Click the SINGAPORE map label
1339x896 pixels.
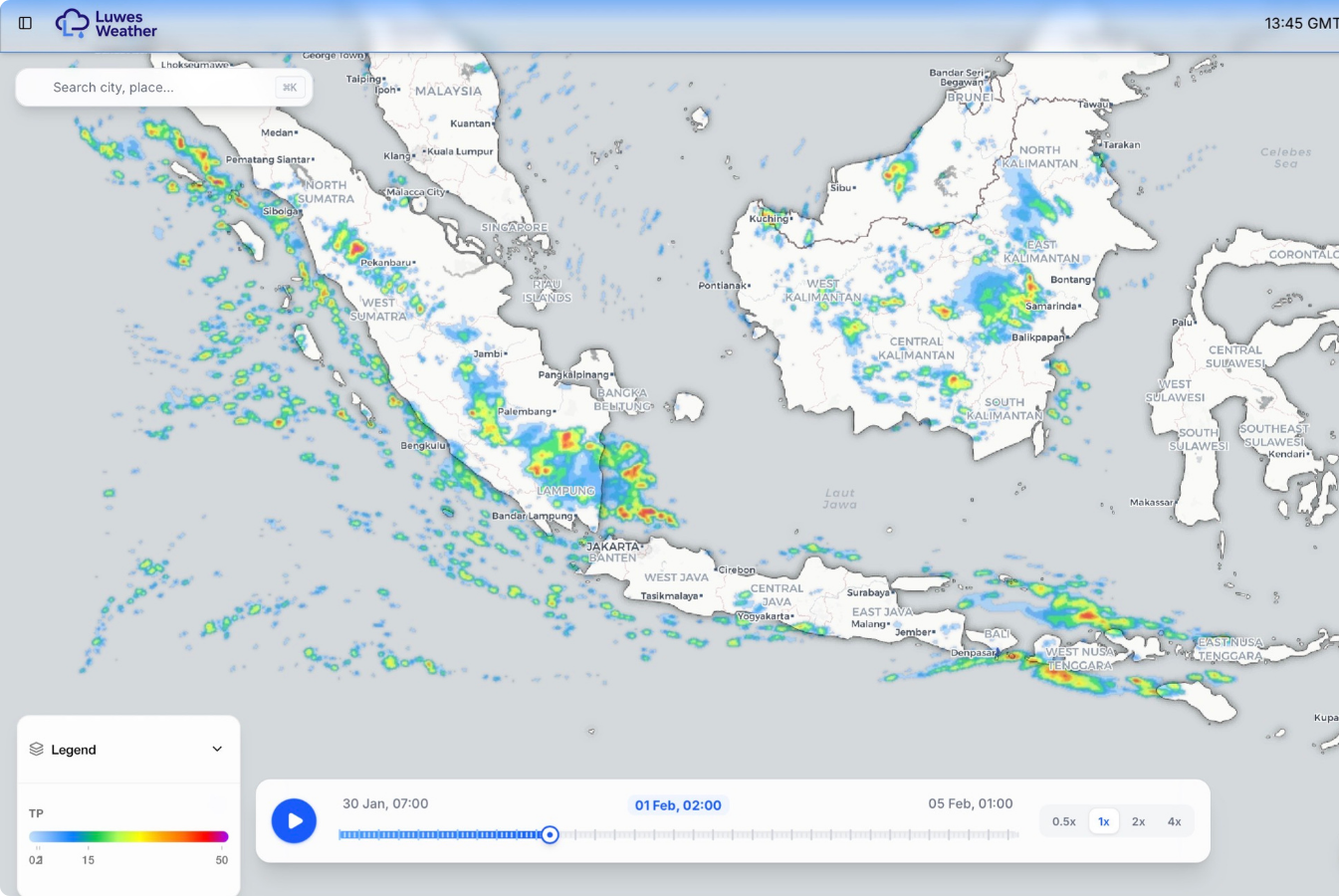pyautogui.click(x=515, y=227)
